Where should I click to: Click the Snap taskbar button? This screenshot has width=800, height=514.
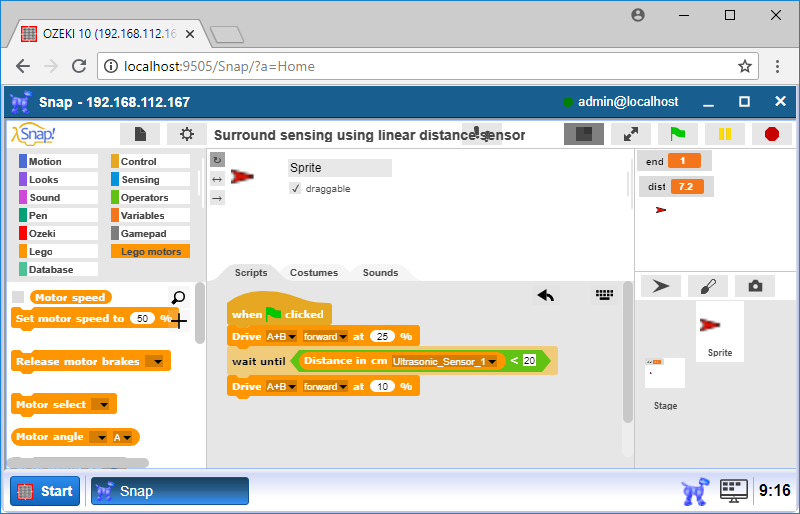click(170, 491)
